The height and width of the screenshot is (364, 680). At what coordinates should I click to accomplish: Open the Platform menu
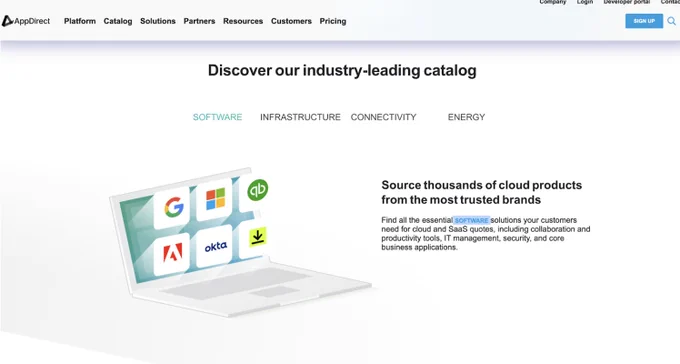click(80, 21)
